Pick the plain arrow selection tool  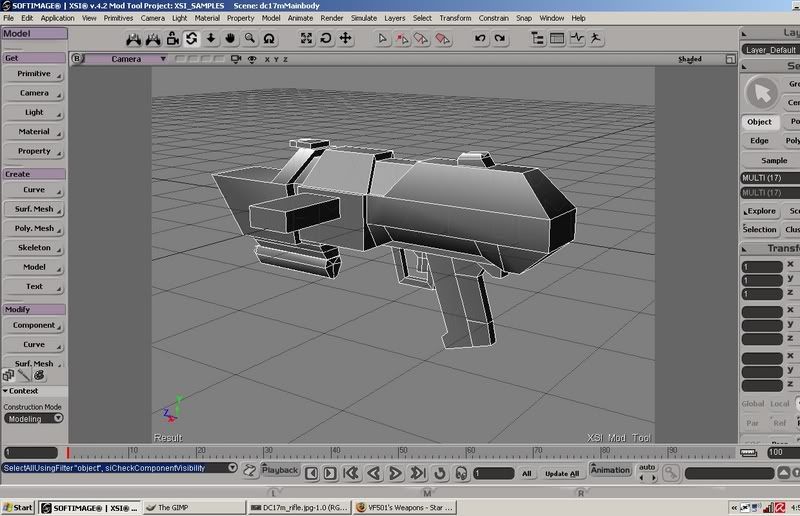[x=382, y=38]
